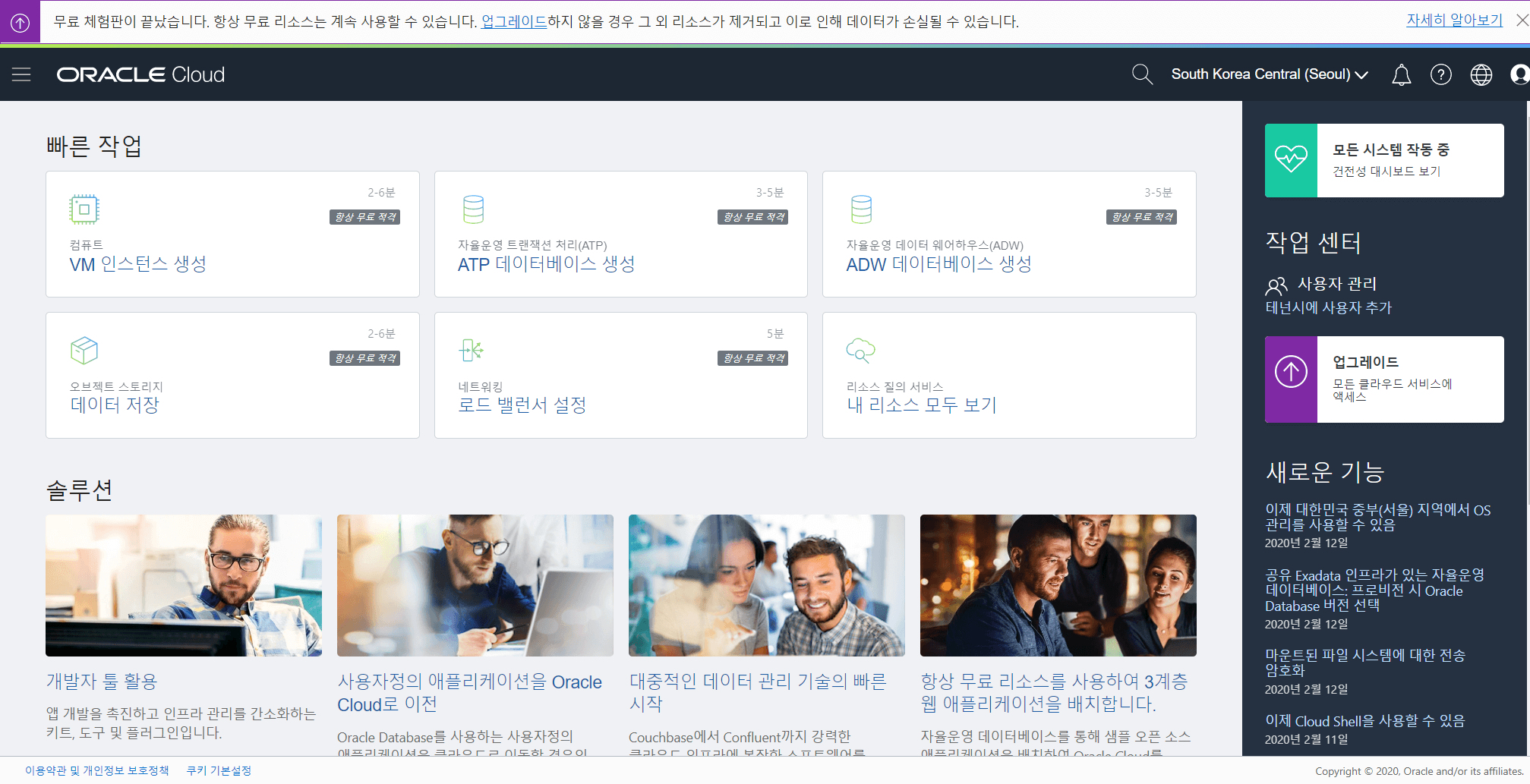Click the load balancer networking icon

tap(472, 350)
